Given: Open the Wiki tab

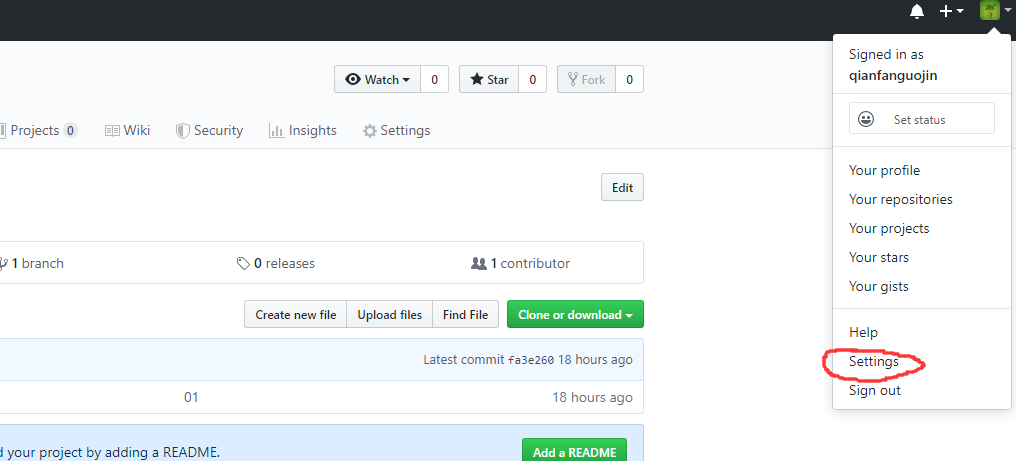Looking at the screenshot, I should pyautogui.click(x=127, y=130).
